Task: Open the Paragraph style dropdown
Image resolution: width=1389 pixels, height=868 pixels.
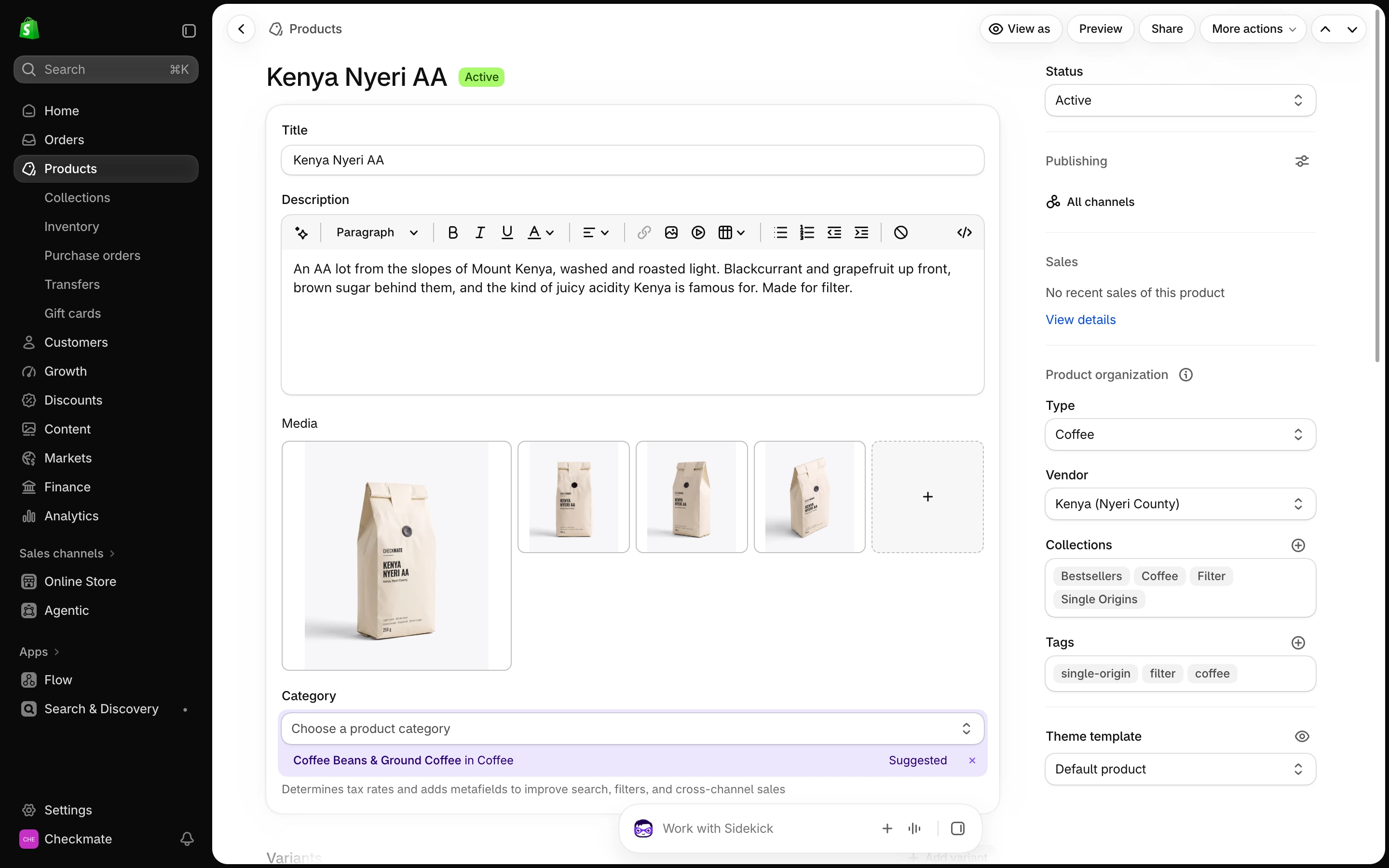Action: point(377,232)
